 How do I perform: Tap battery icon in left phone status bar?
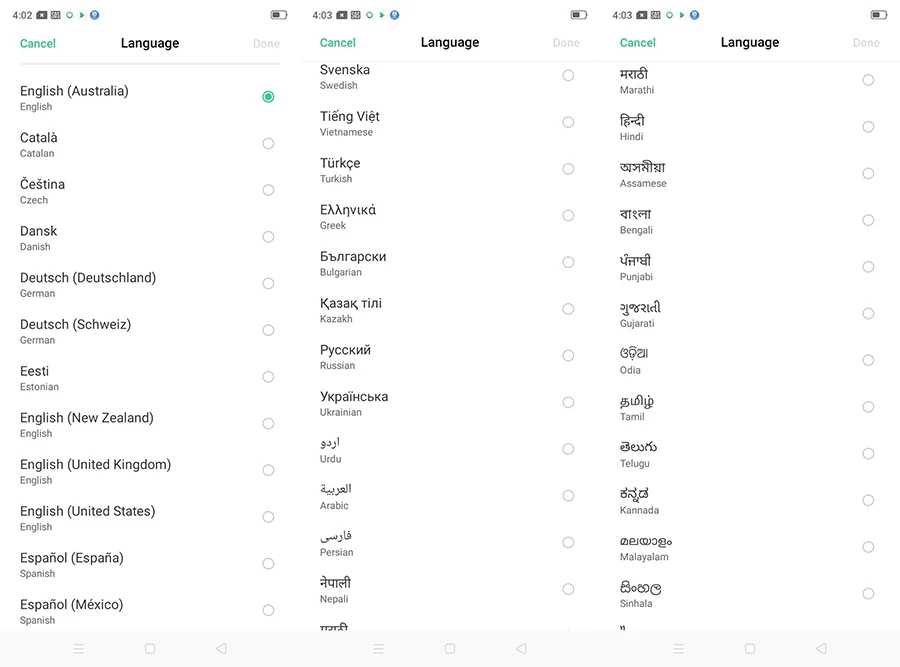click(278, 15)
